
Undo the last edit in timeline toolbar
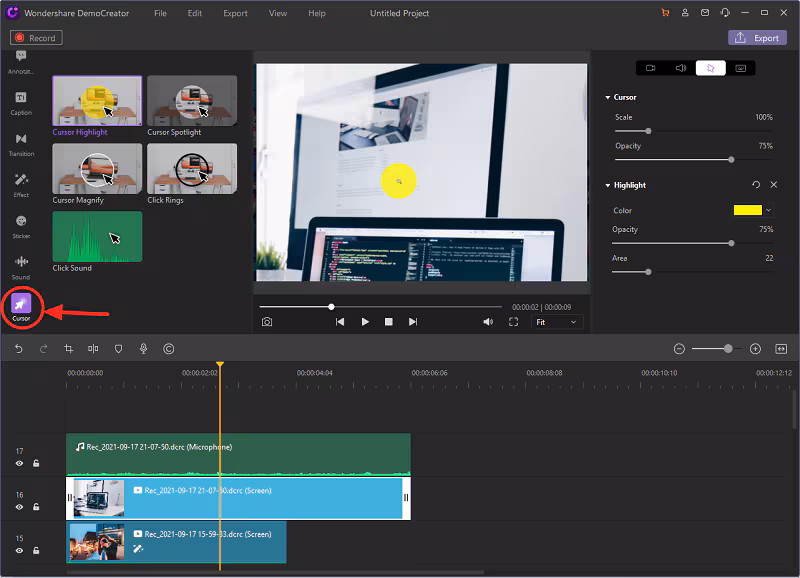pyautogui.click(x=19, y=349)
